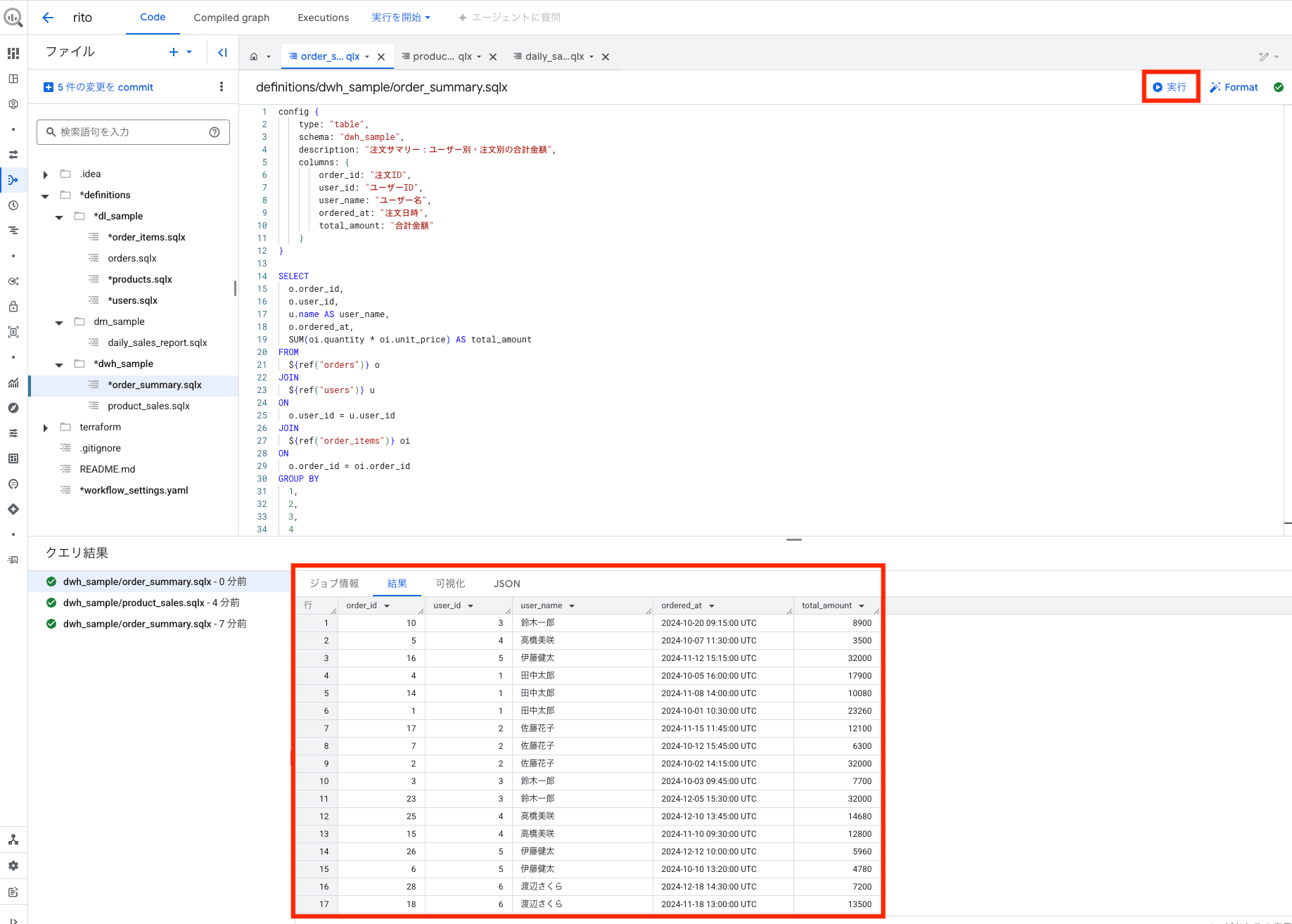Click the file search input field

coord(132,132)
